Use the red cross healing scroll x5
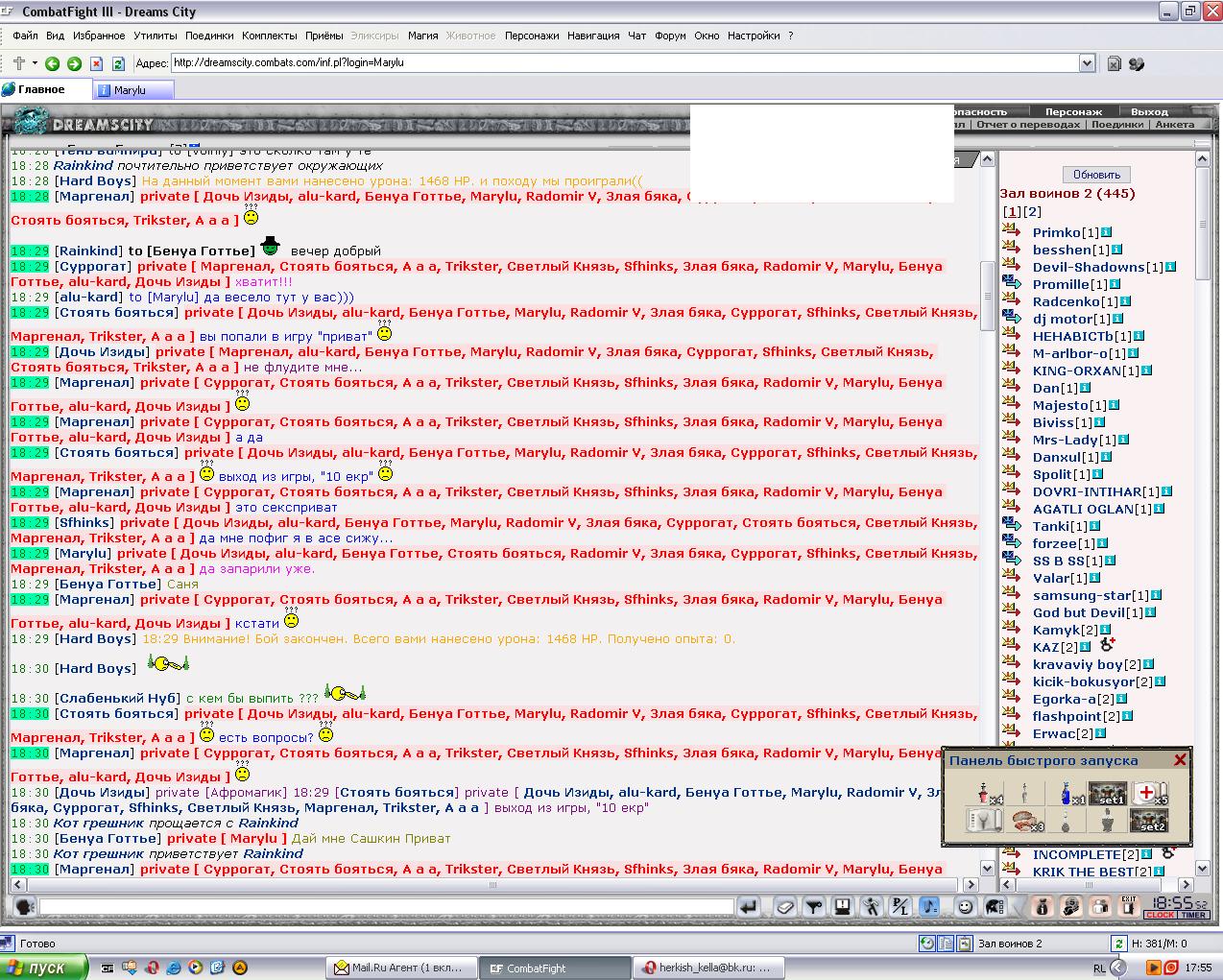The image size is (1223, 980). click(1146, 794)
